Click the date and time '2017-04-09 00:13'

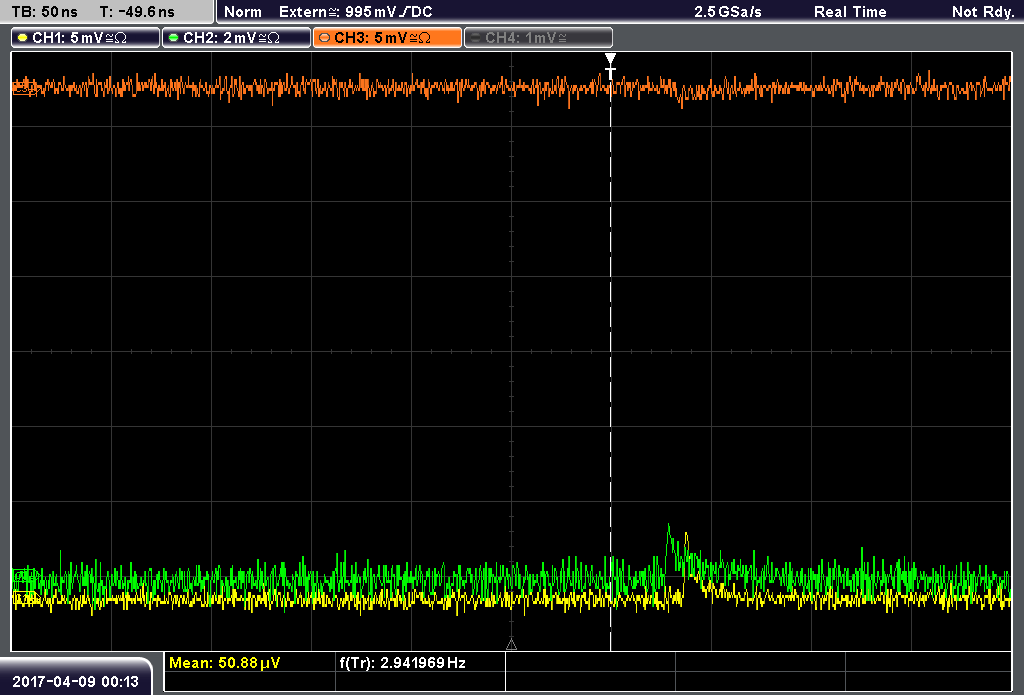coord(76,682)
